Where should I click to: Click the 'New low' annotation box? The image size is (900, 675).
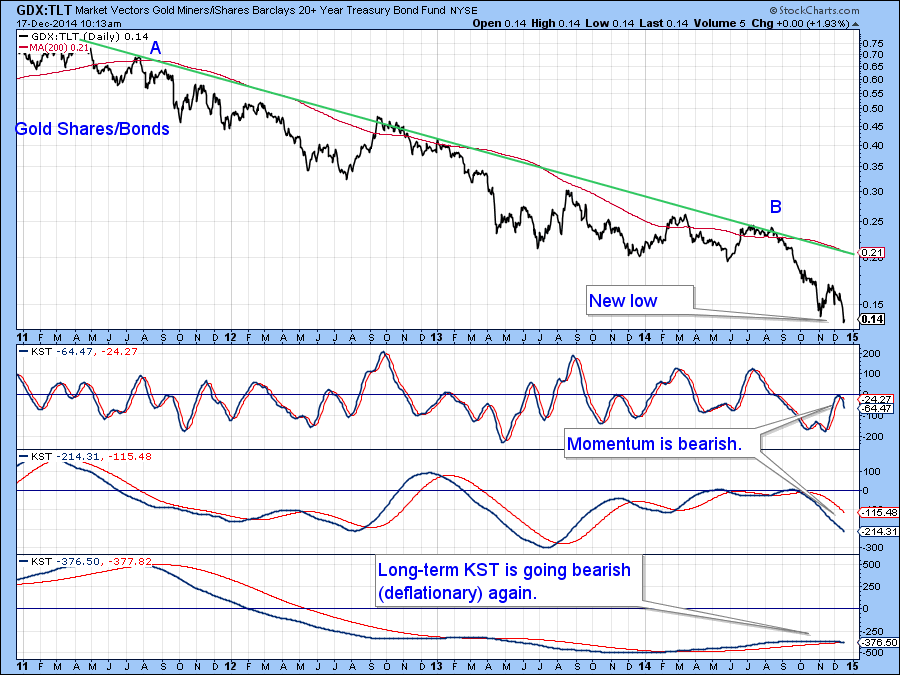click(640, 300)
